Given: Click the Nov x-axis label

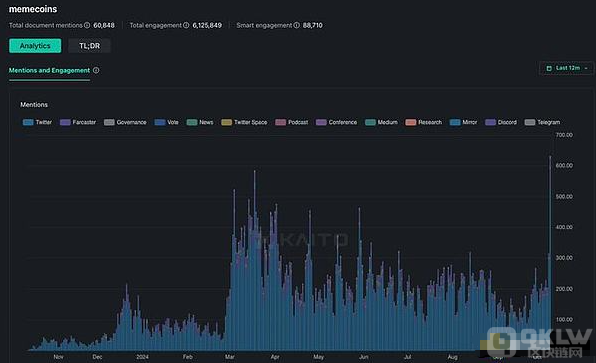Looking at the screenshot, I should point(59,357).
